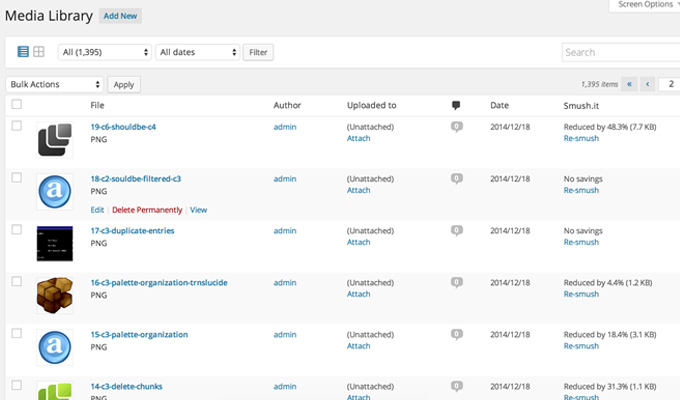Sort by File column header
Image resolution: width=680 pixels, height=400 pixels.
(x=97, y=105)
